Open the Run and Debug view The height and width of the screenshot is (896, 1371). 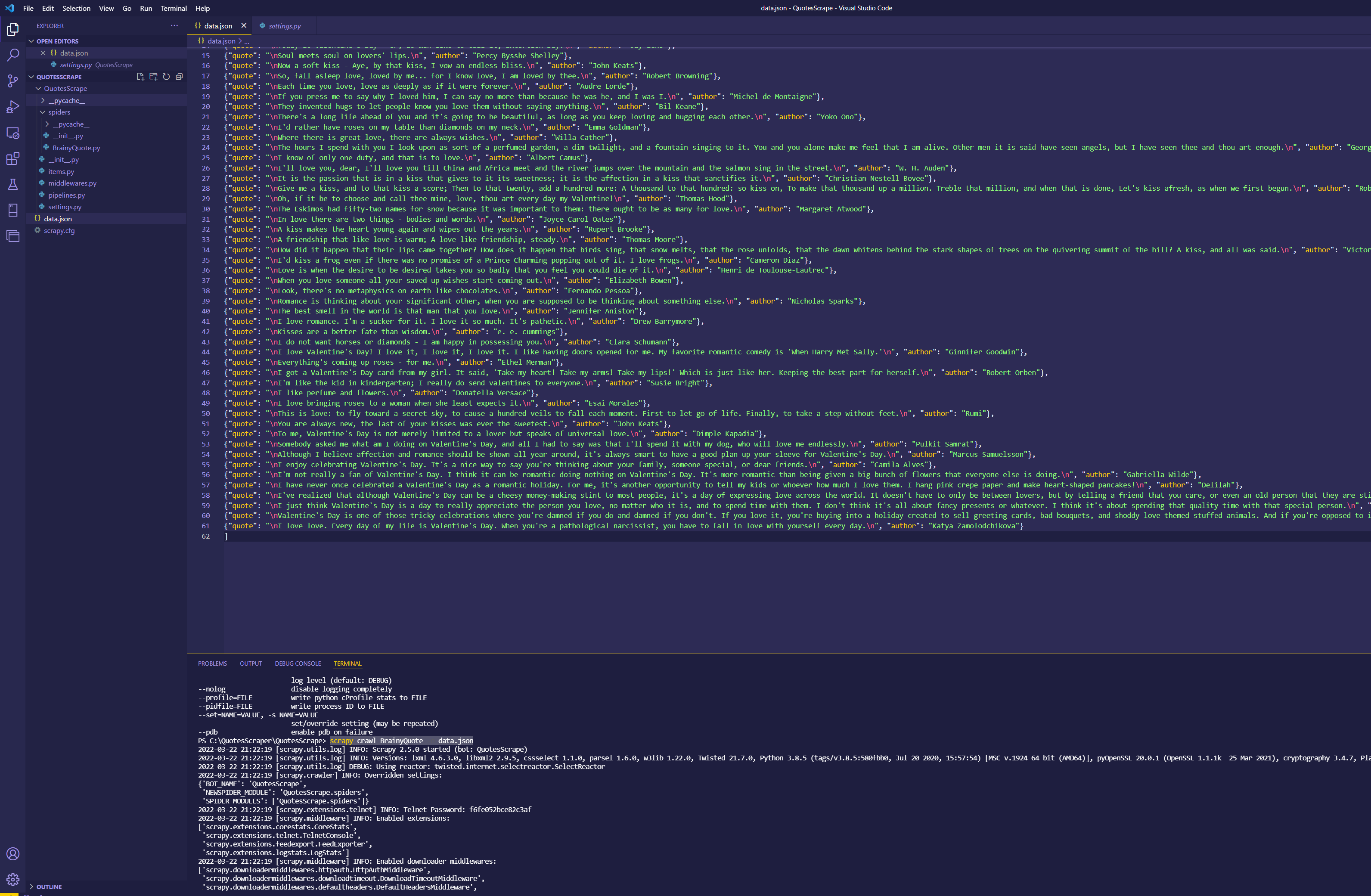point(12,106)
